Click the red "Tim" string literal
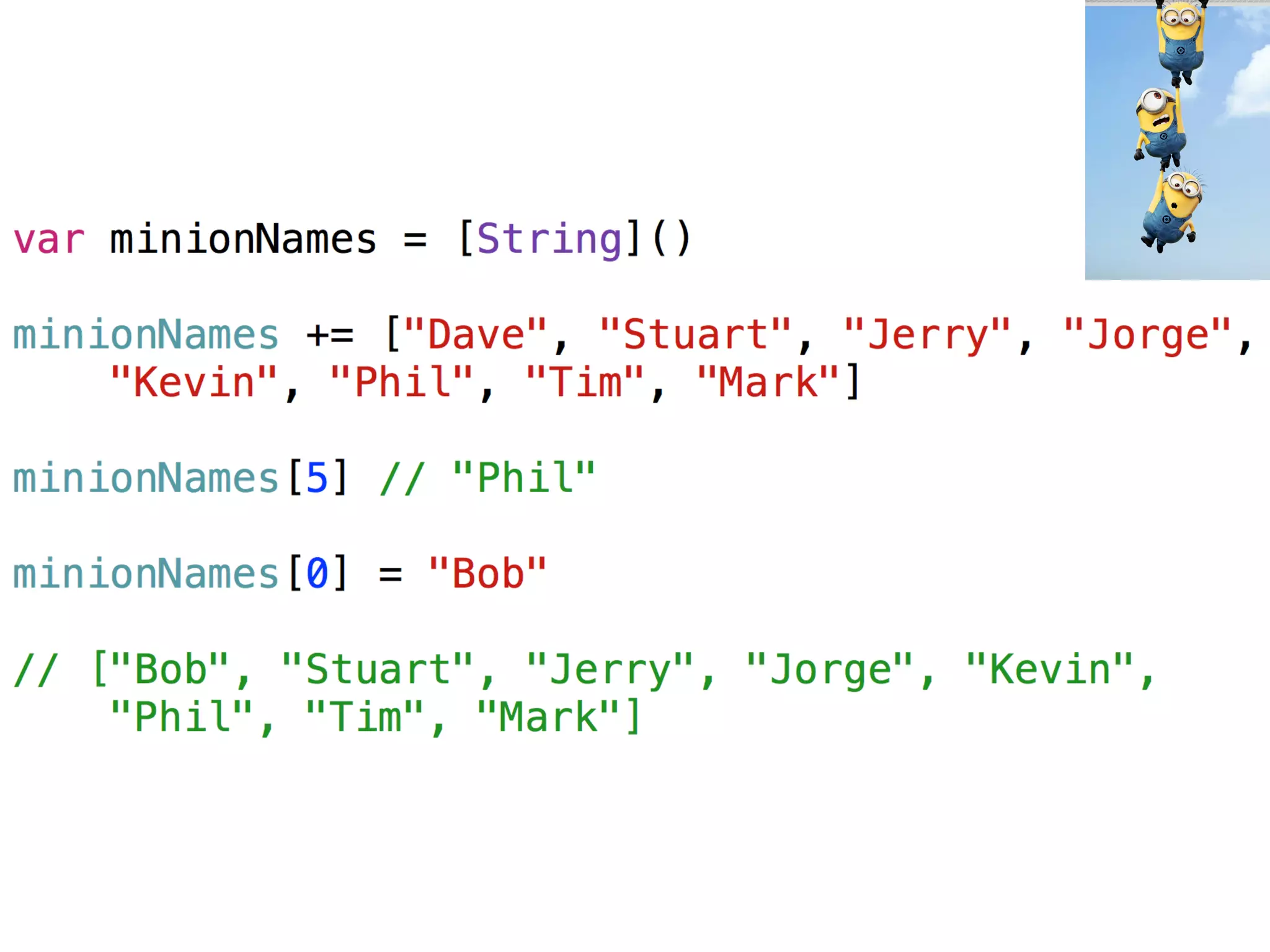Image resolution: width=1270 pixels, height=952 pixels. (585, 382)
